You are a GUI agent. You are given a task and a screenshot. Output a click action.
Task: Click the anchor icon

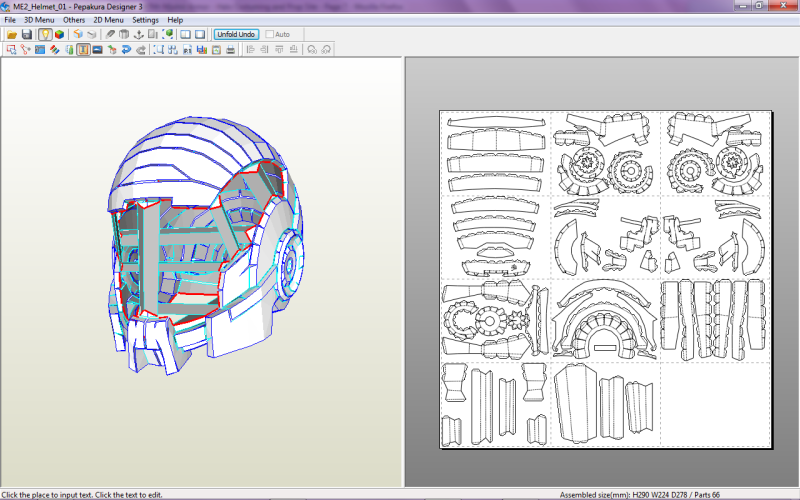[138, 34]
